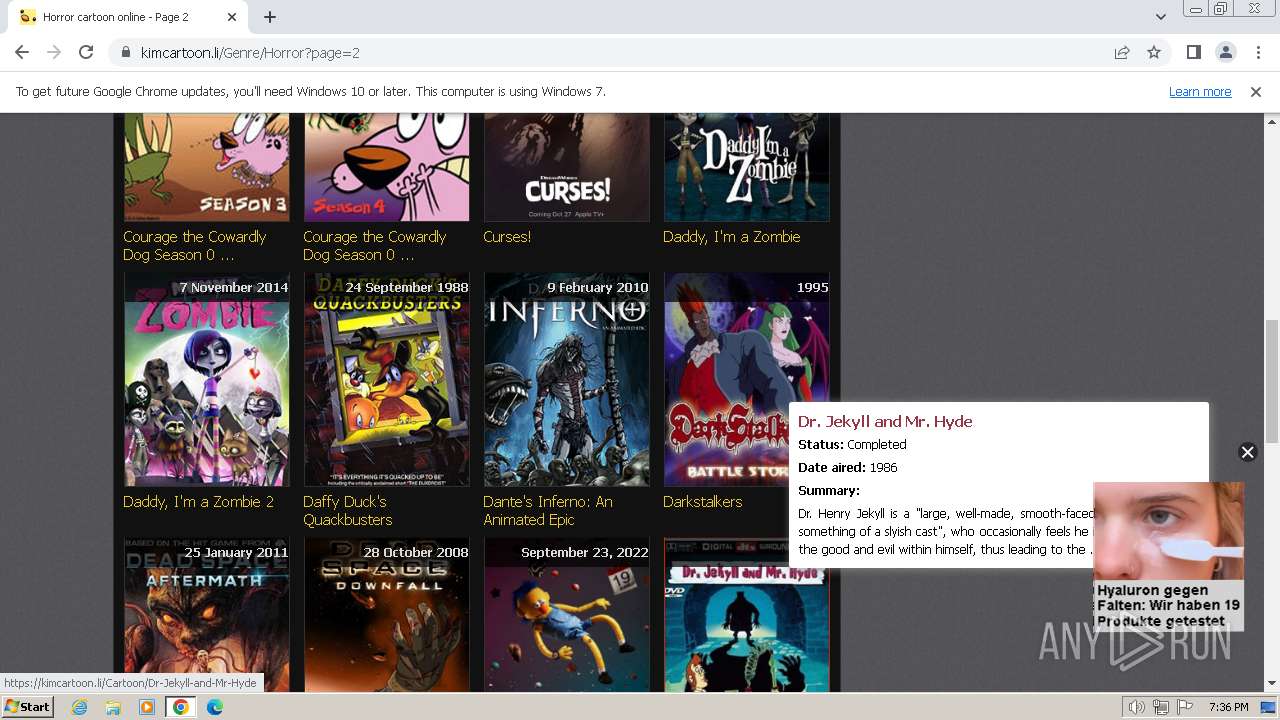Viewport: 1280px width, 720px height.
Task: Open the Action Center flag icon
Action: pos(1185,707)
